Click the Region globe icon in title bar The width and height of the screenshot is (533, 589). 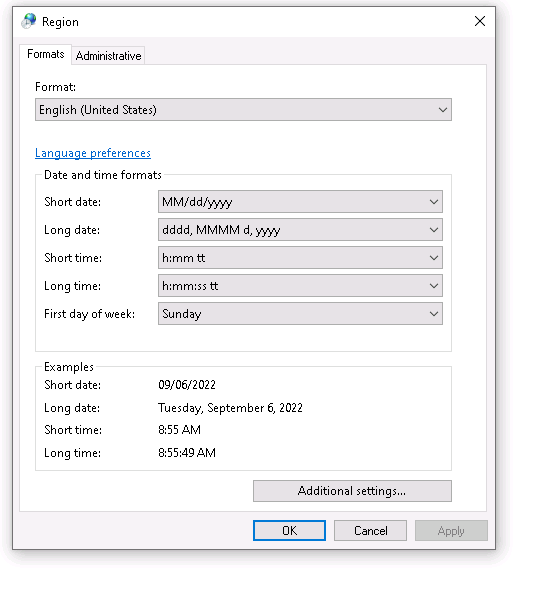(x=29, y=21)
